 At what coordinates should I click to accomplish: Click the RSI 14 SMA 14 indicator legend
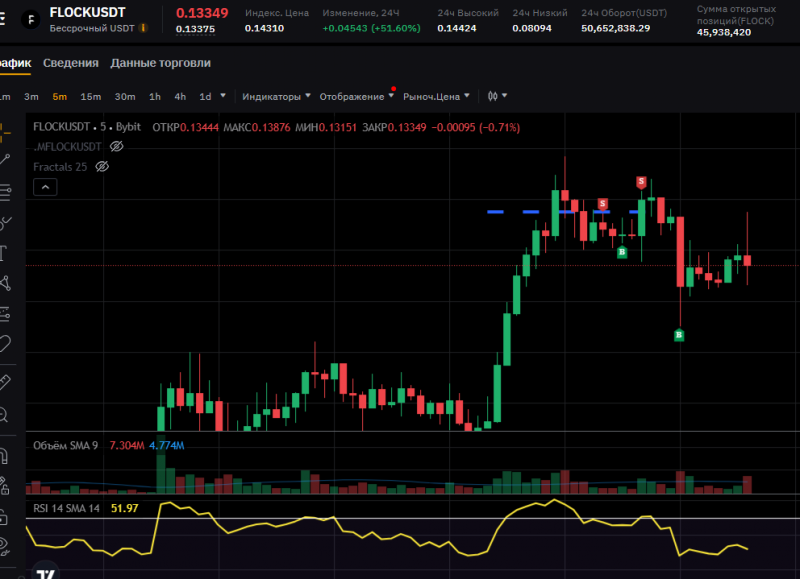coord(66,508)
